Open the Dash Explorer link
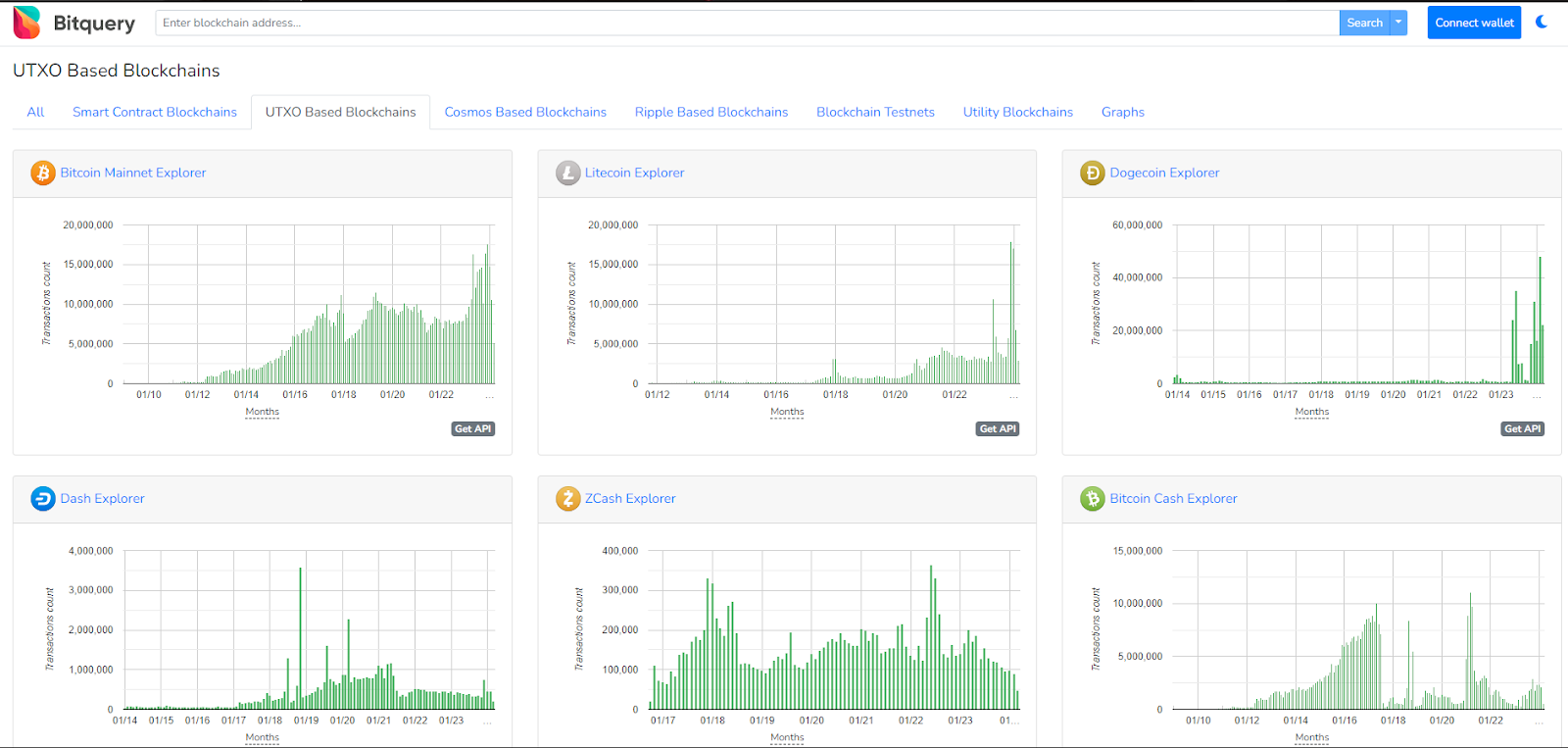 coord(102,498)
